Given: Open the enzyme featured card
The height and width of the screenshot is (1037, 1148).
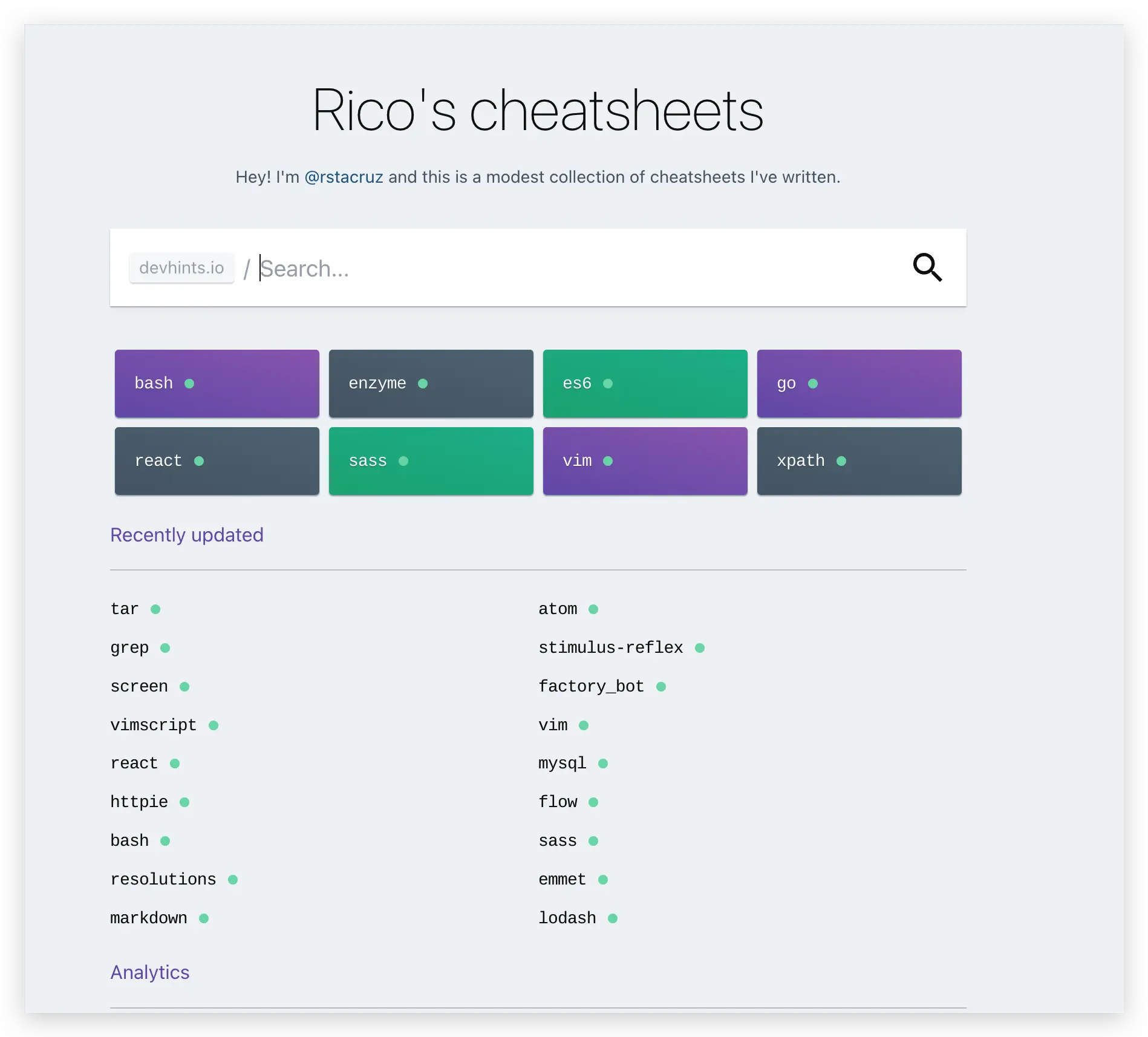Looking at the screenshot, I should point(431,384).
